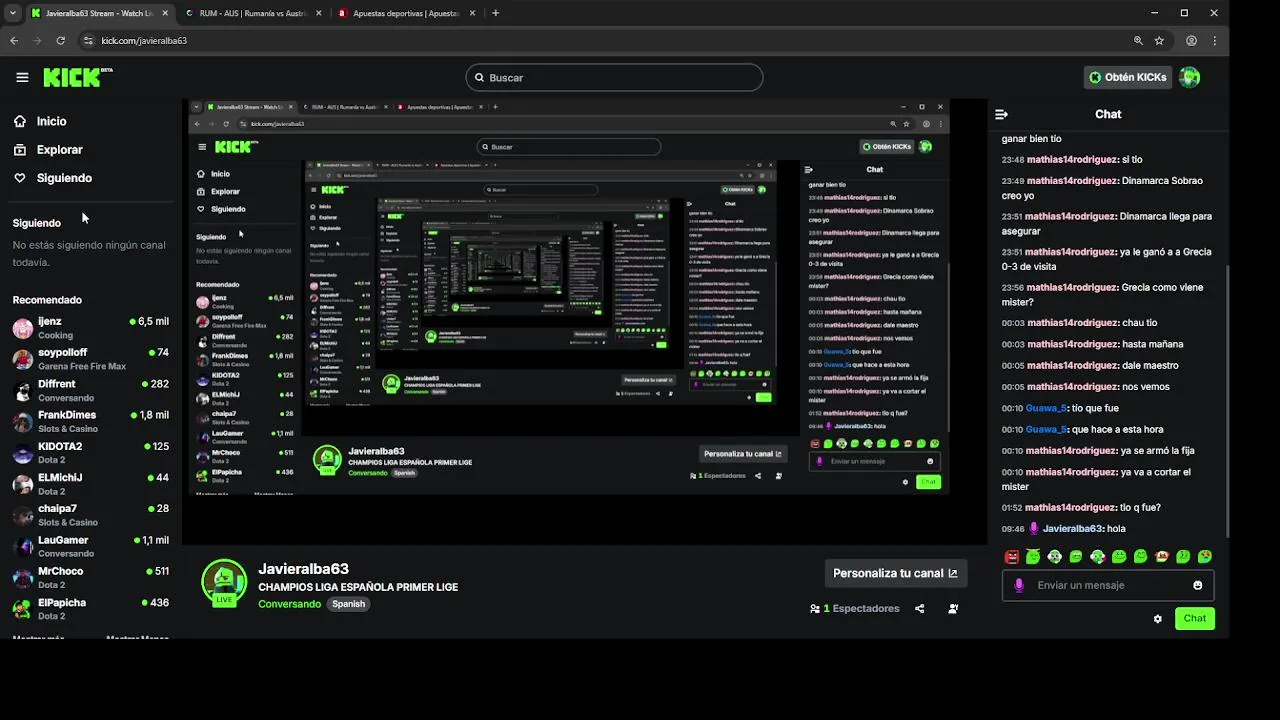
Task: Click the purple microphone icon in chat
Action: pos(1019,585)
